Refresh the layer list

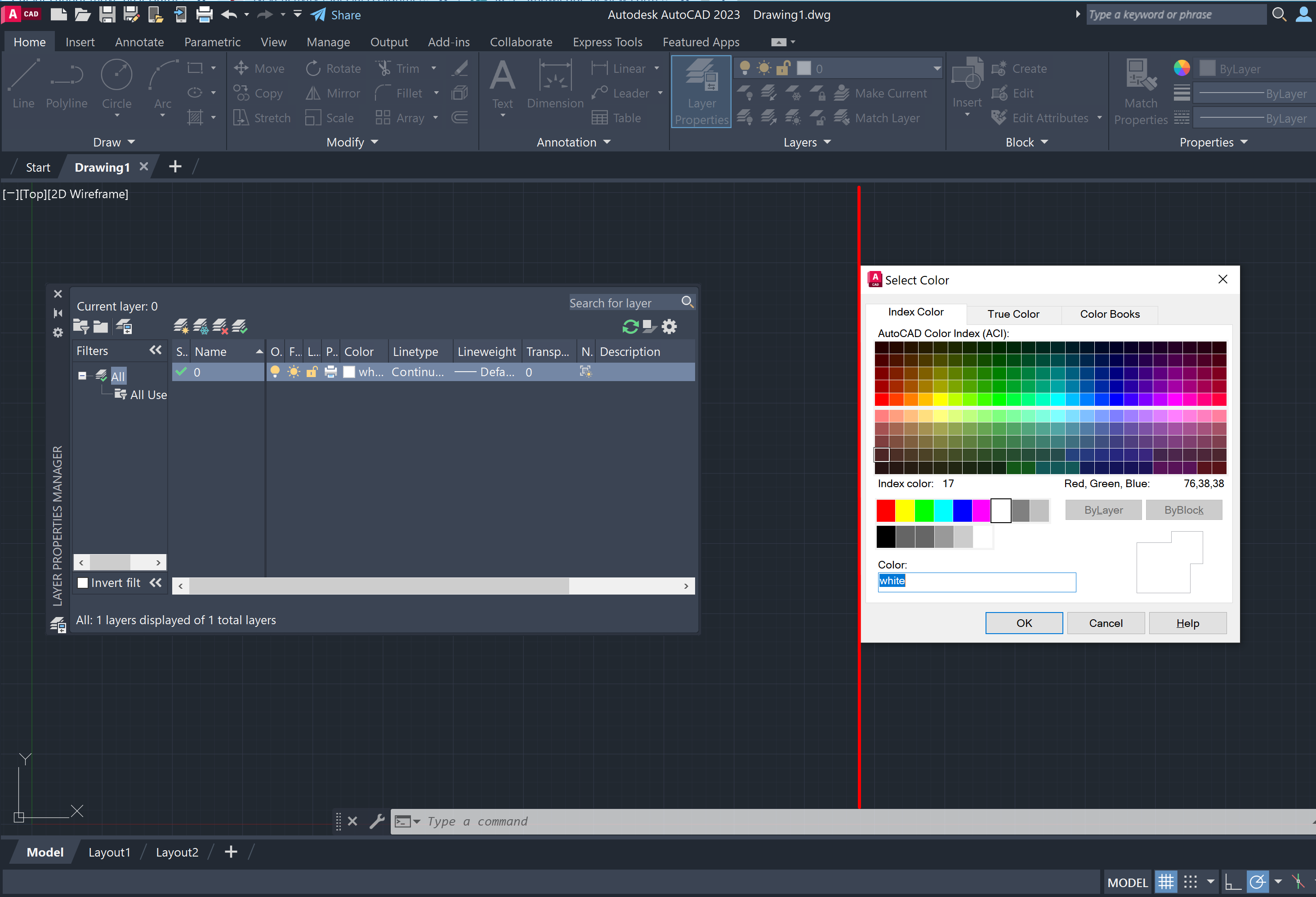pos(630,327)
